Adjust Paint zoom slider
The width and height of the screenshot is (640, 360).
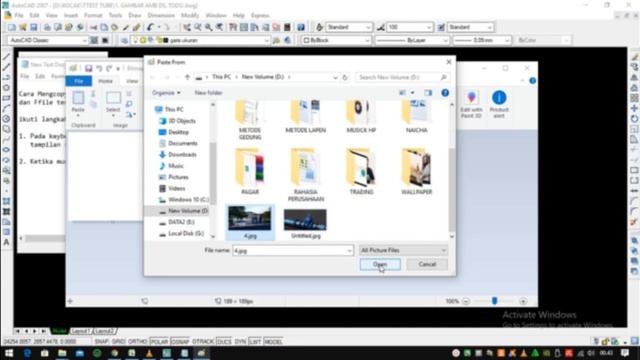(x=494, y=301)
